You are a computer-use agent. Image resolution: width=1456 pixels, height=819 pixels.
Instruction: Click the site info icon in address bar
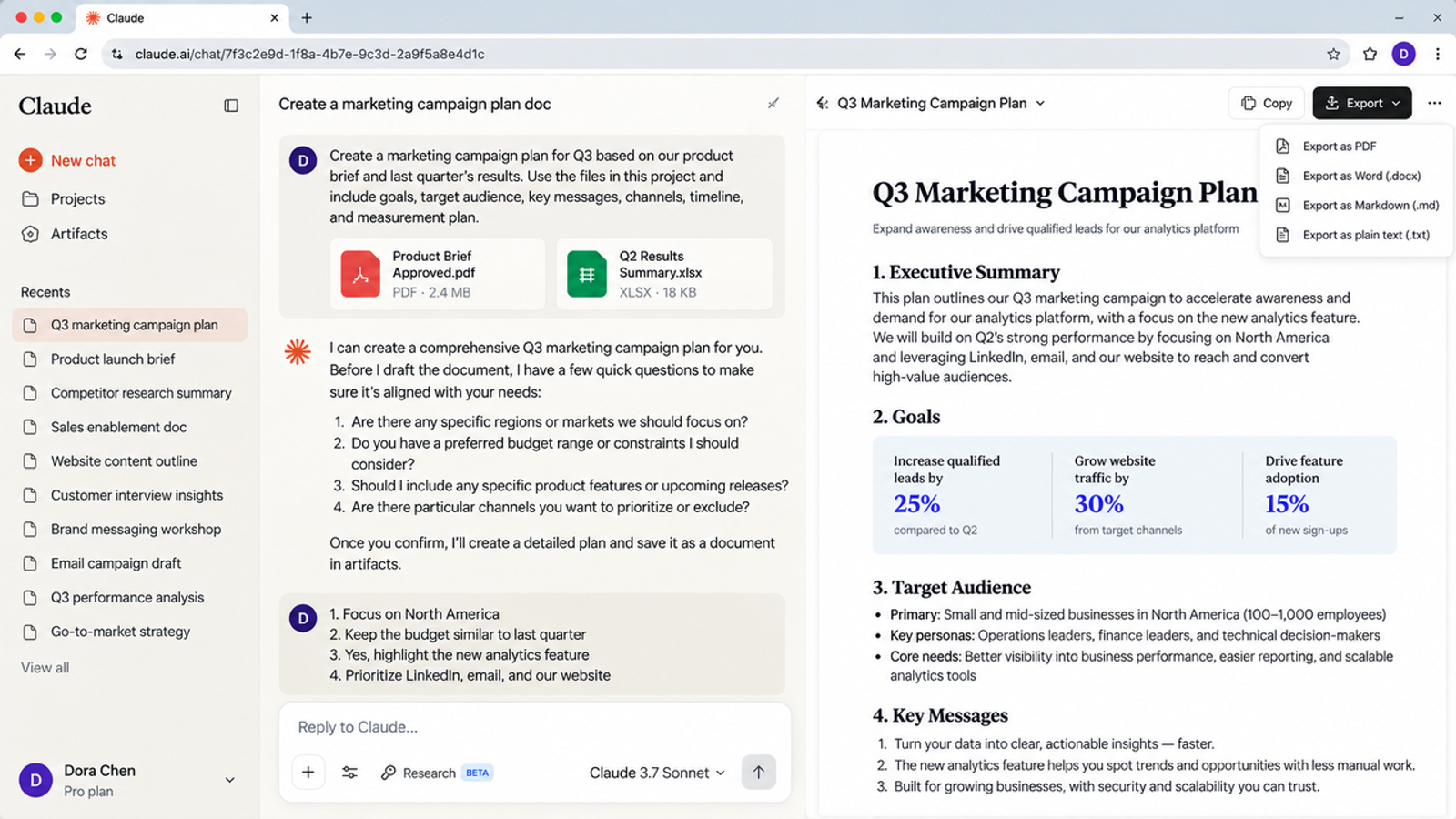[116, 54]
